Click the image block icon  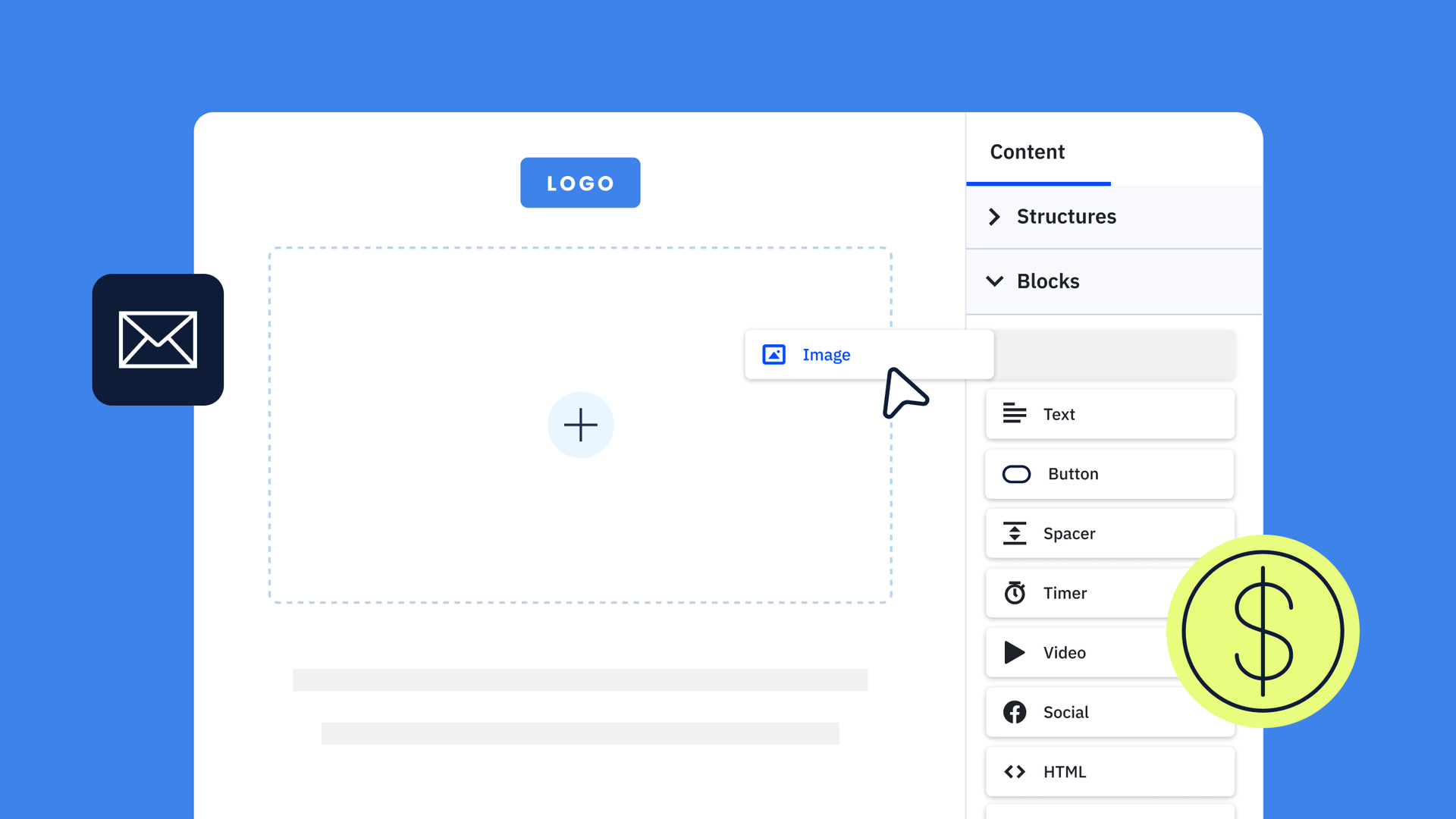(773, 354)
